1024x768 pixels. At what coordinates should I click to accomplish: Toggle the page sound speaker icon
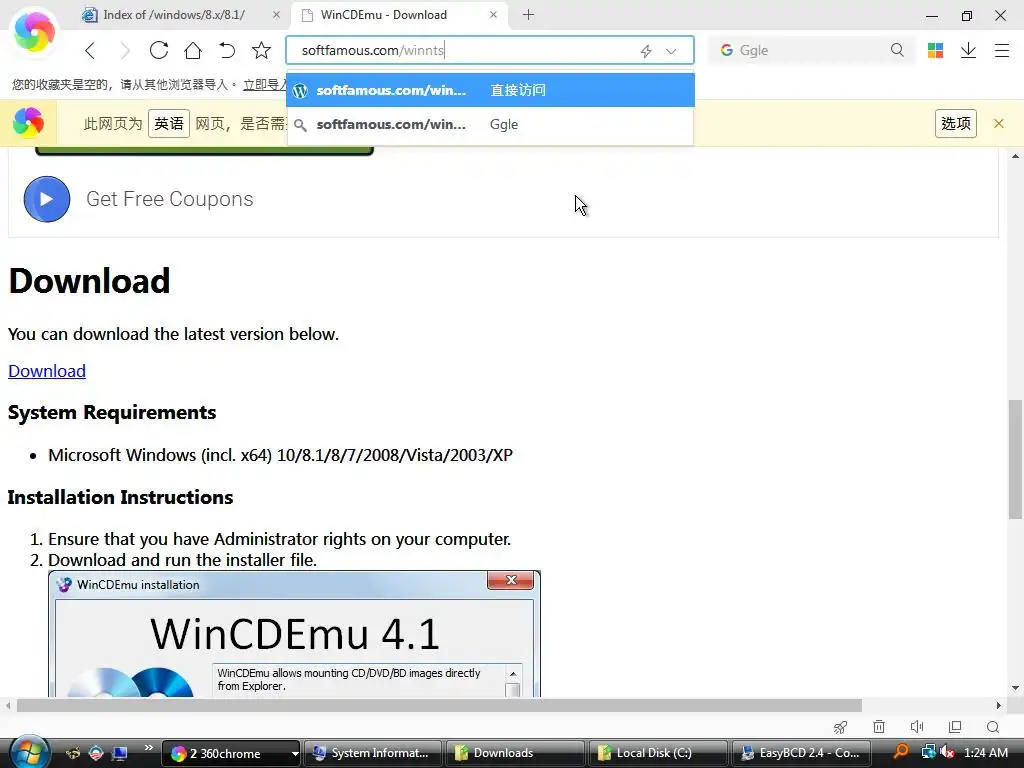[x=917, y=727]
